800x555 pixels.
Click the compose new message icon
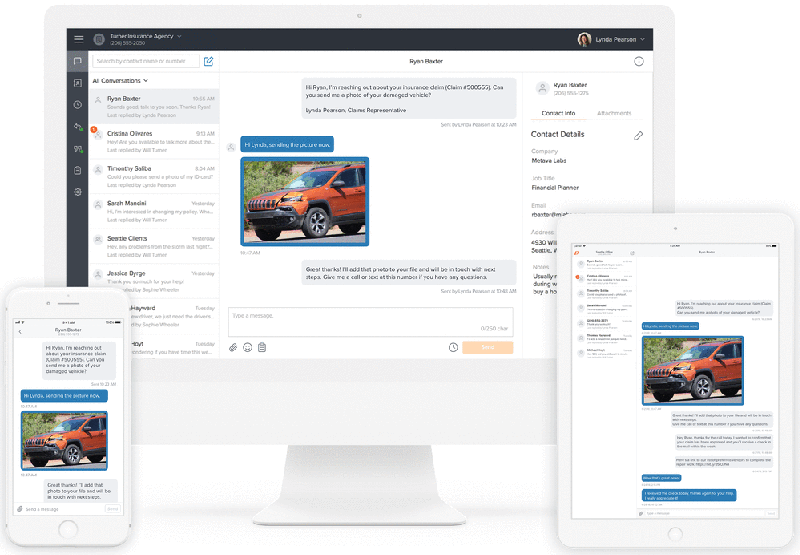(x=208, y=61)
